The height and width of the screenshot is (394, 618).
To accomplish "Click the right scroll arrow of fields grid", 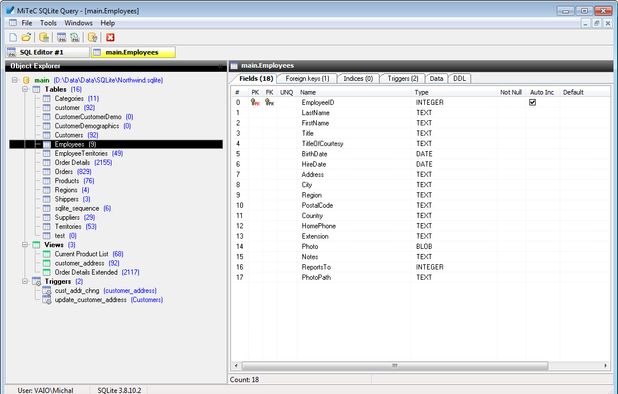I will [x=605, y=366].
